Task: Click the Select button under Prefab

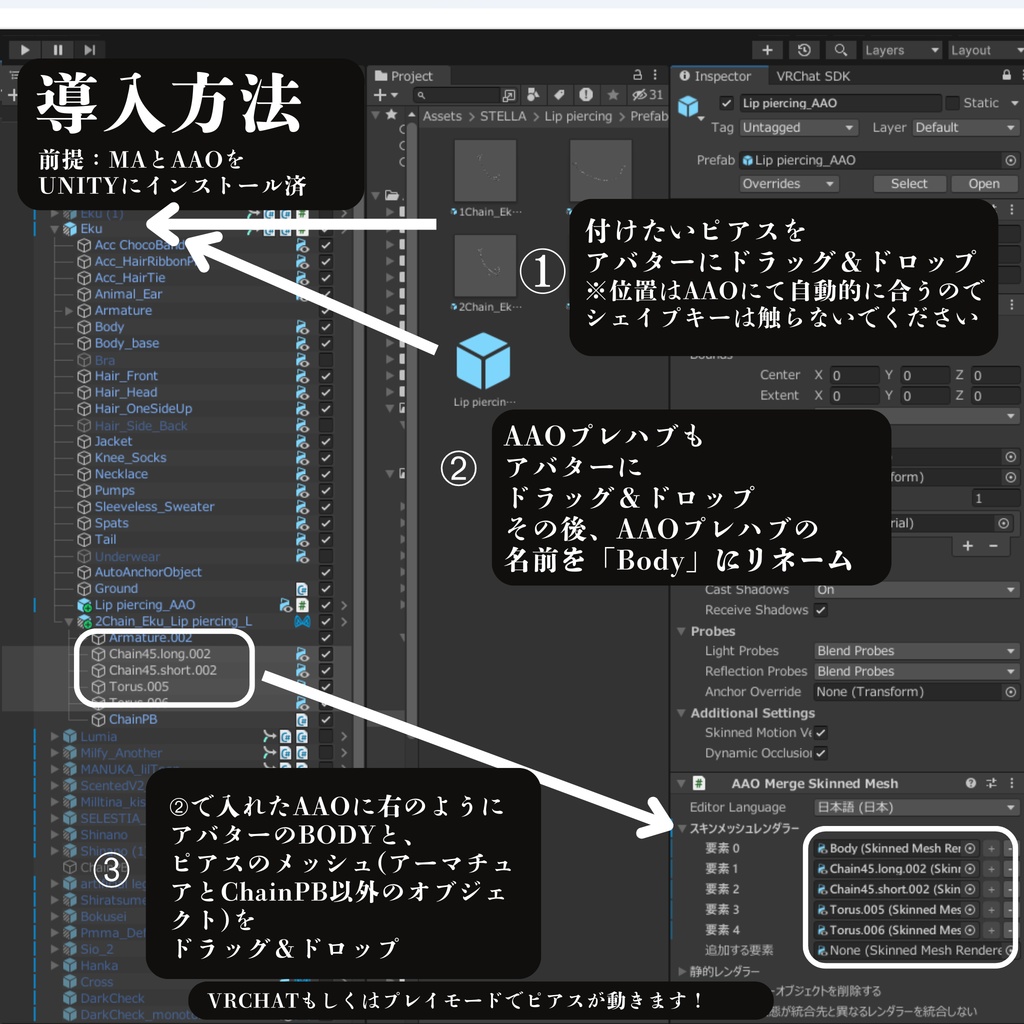Action: click(909, 184)
